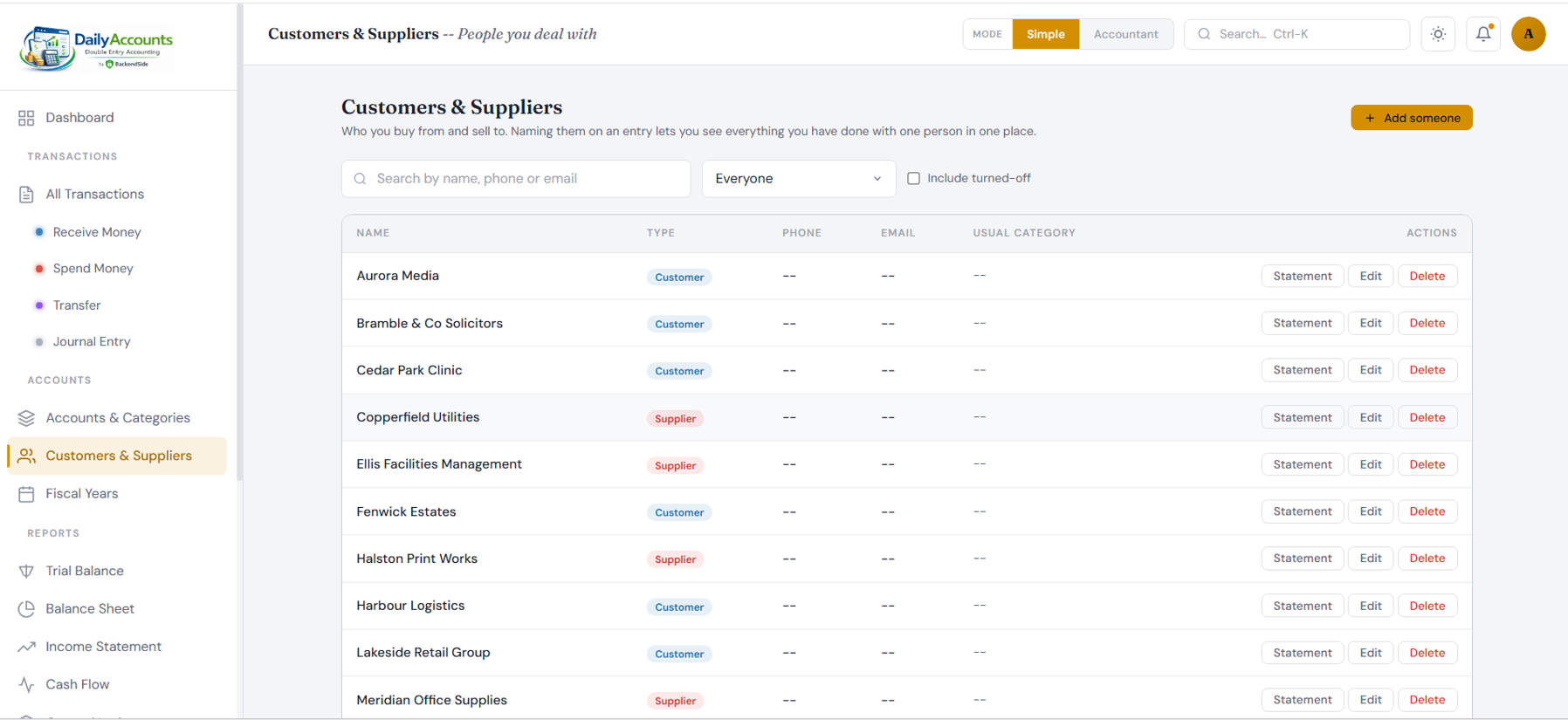1568x720 pixels.
Task: Click the Harbour Logistics Customer badge
Action: (679, 607)
